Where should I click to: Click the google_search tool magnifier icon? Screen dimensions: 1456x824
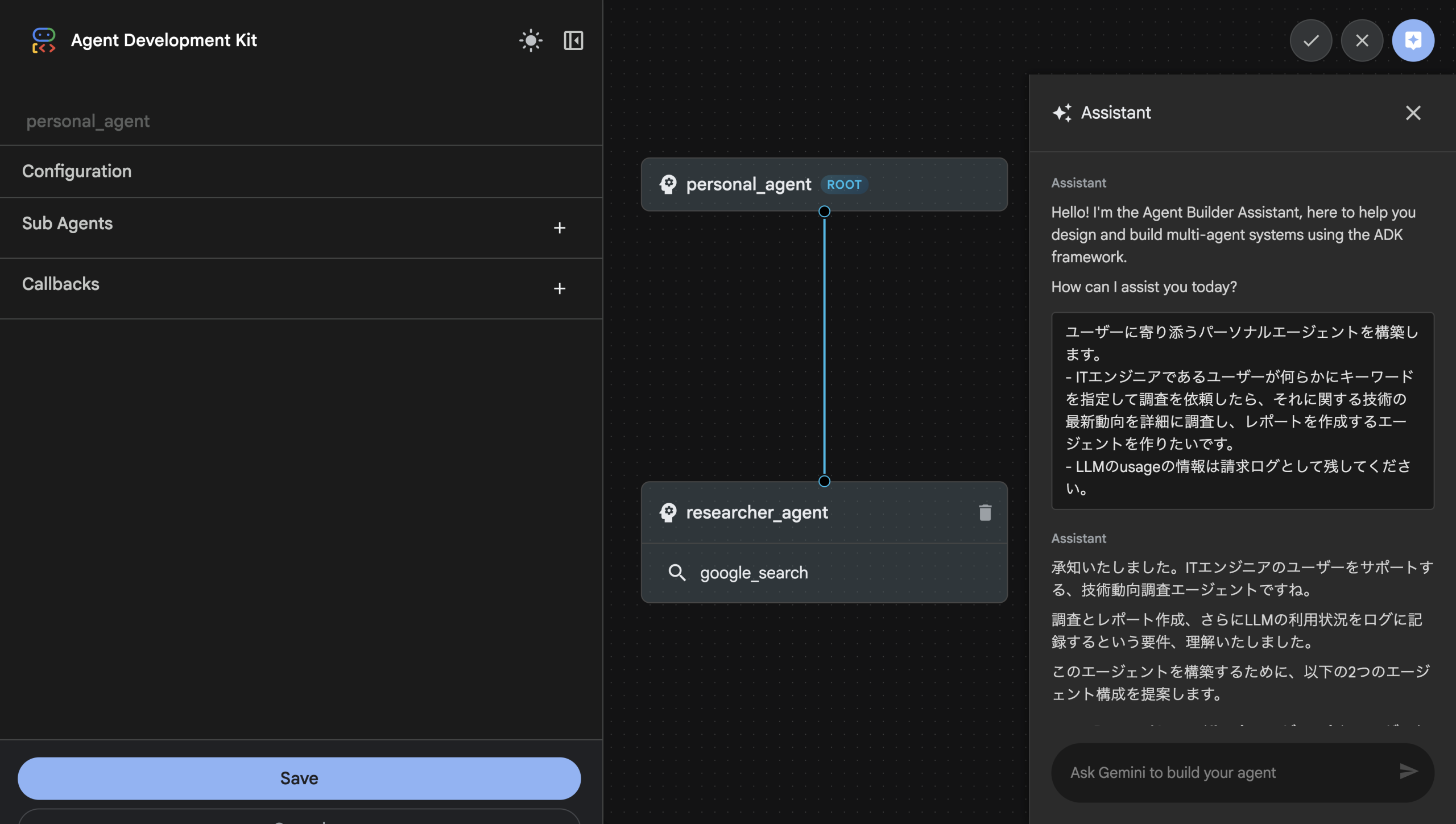tap(678, 573)
